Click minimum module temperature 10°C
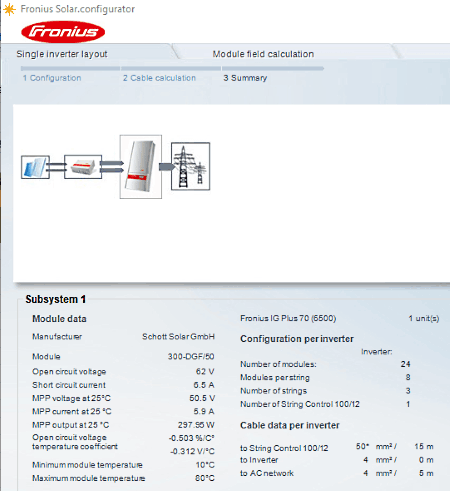 pyautogui.click(x=205, y=464)
